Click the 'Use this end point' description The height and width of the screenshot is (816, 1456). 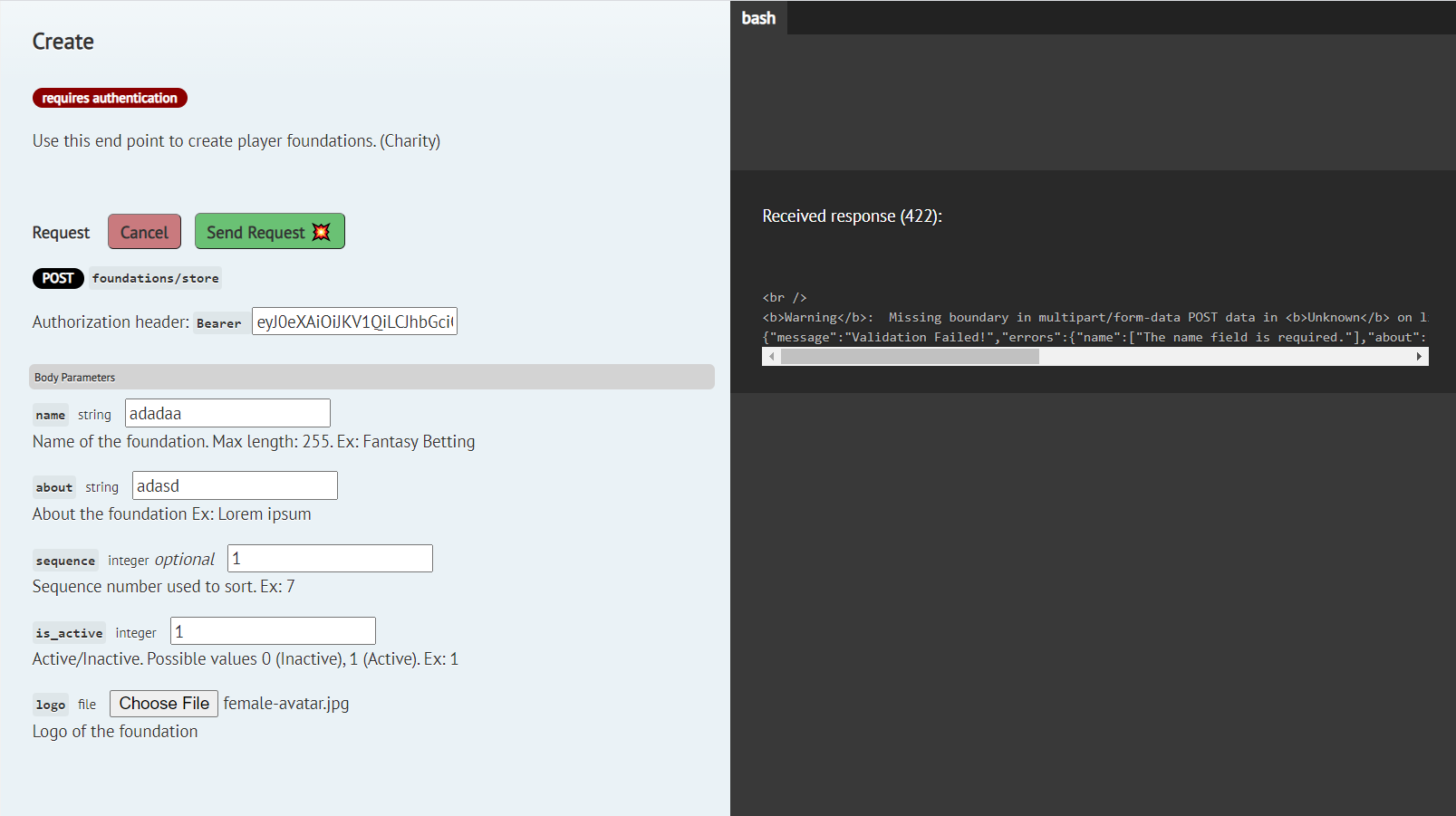click(236, 140)
